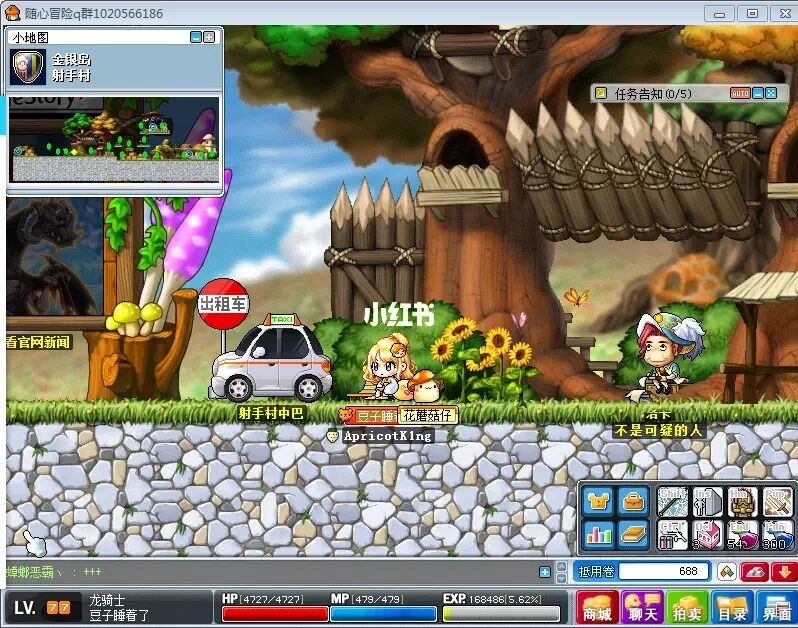Minimize the game window
Screen dimensions: 798x628
click(x=719, y=14)
